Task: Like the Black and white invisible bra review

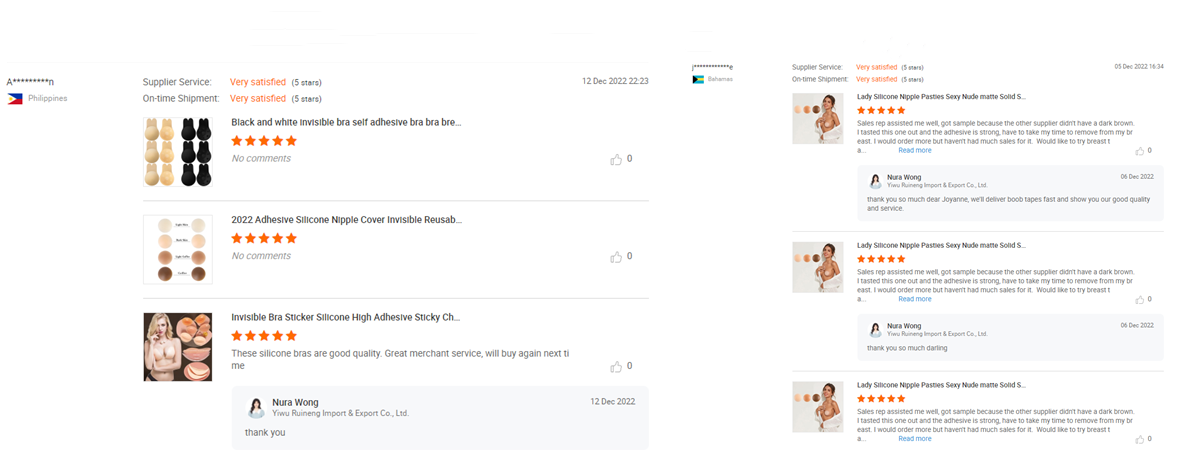Action: [616, 159]
